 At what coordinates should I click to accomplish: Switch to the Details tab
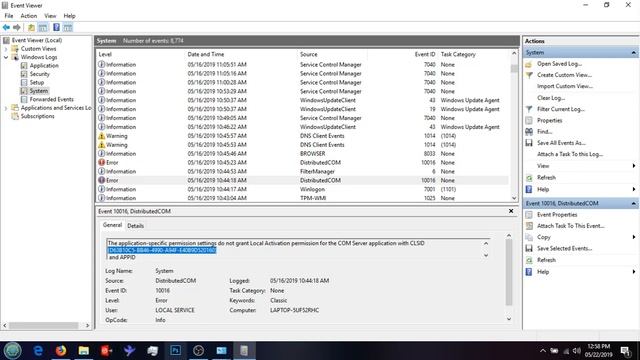[136, 226]
